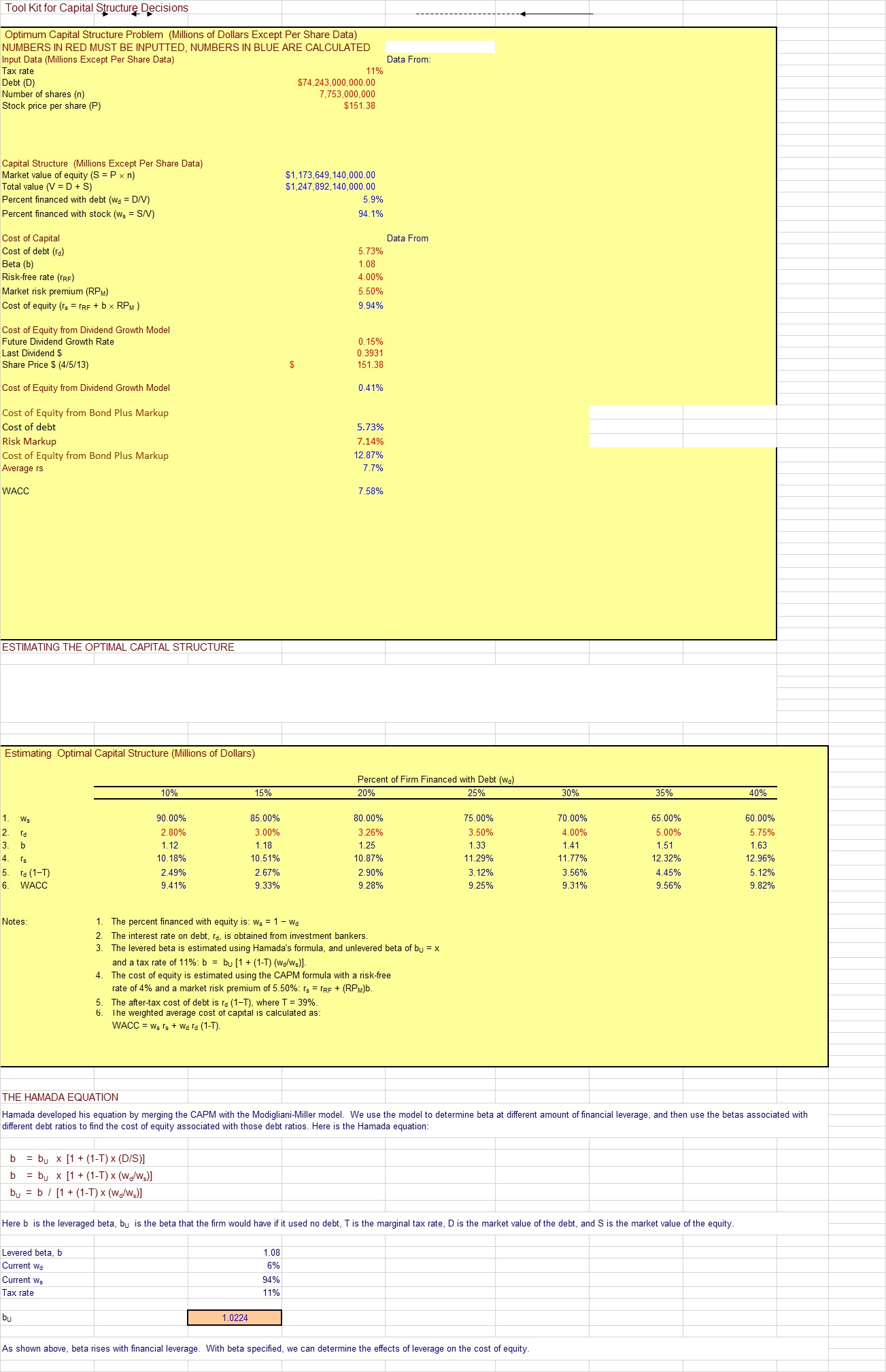Click the Risk-free rate 4.00% cell
886x1372 pixels.
(x=371, y=277)
